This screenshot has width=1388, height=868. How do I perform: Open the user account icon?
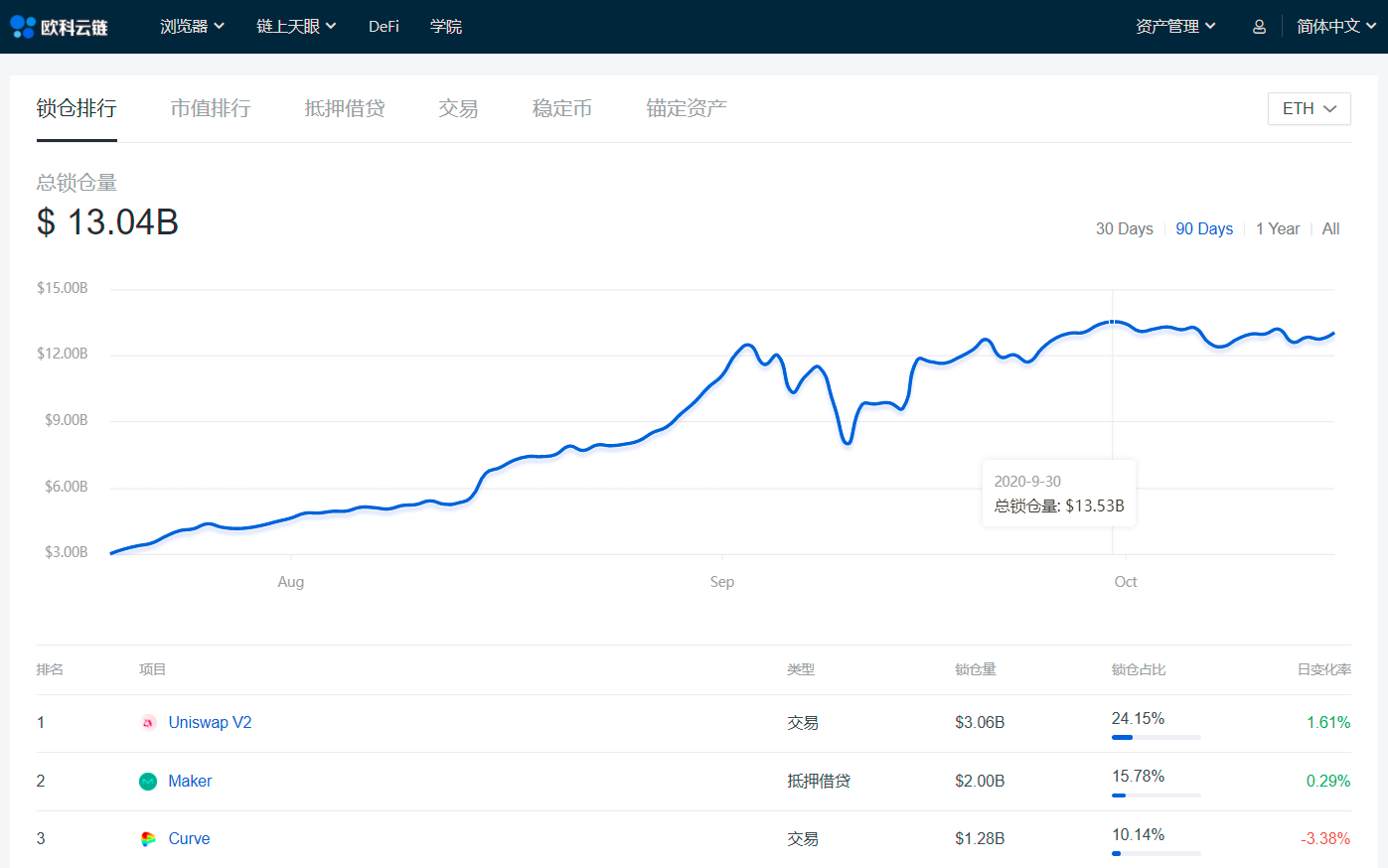click(x=1258, y=26)
